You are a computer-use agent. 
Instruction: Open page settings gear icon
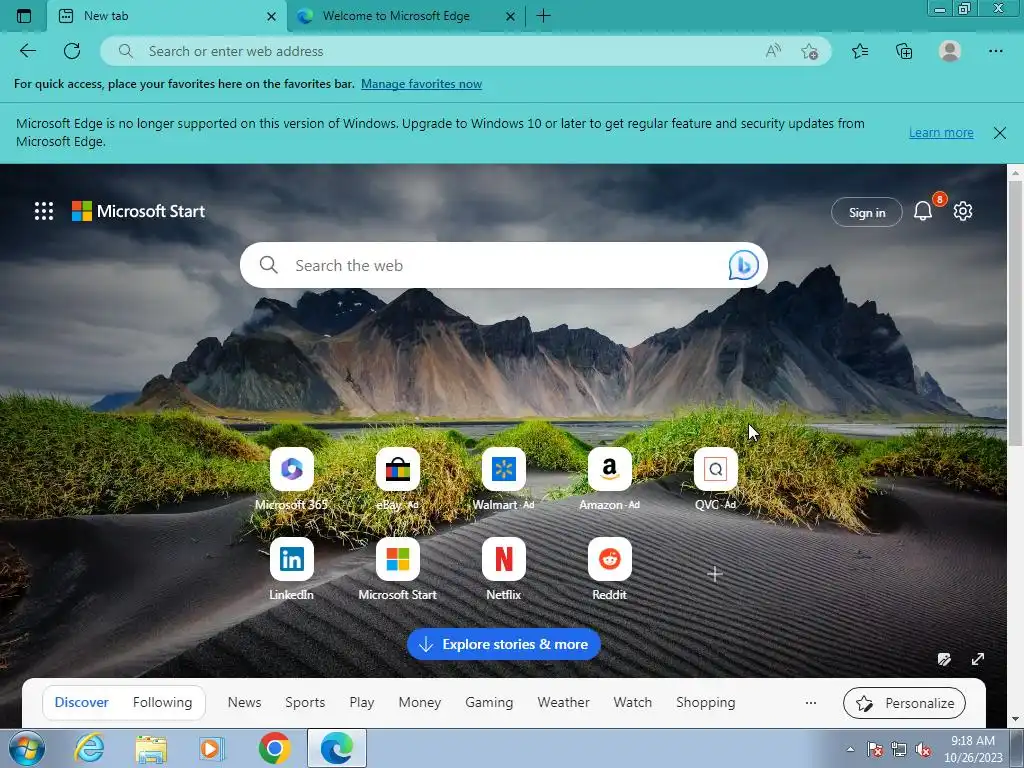click(x=963, y=211)
